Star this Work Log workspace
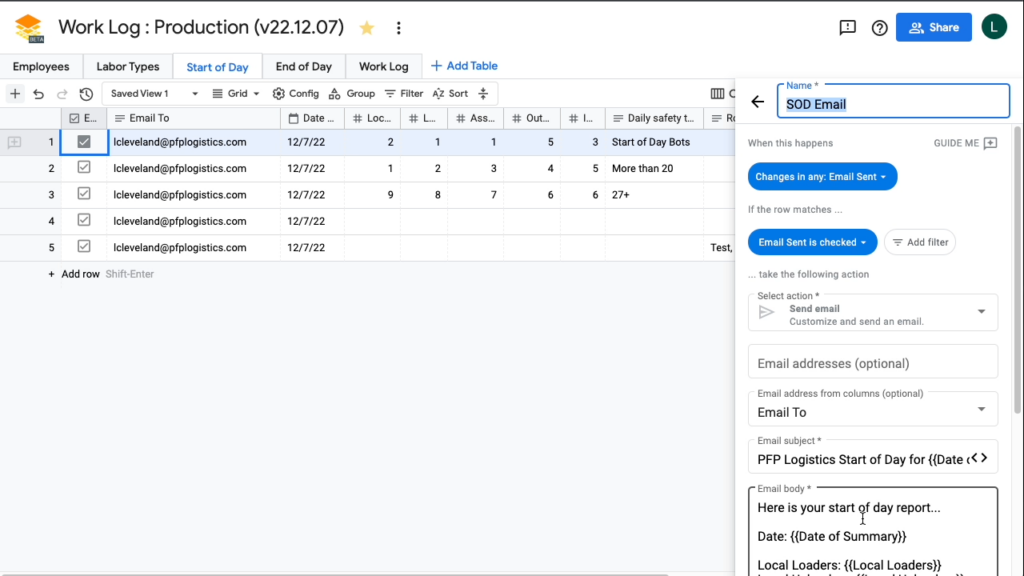The image size is (1024, 576). (367, 28)
